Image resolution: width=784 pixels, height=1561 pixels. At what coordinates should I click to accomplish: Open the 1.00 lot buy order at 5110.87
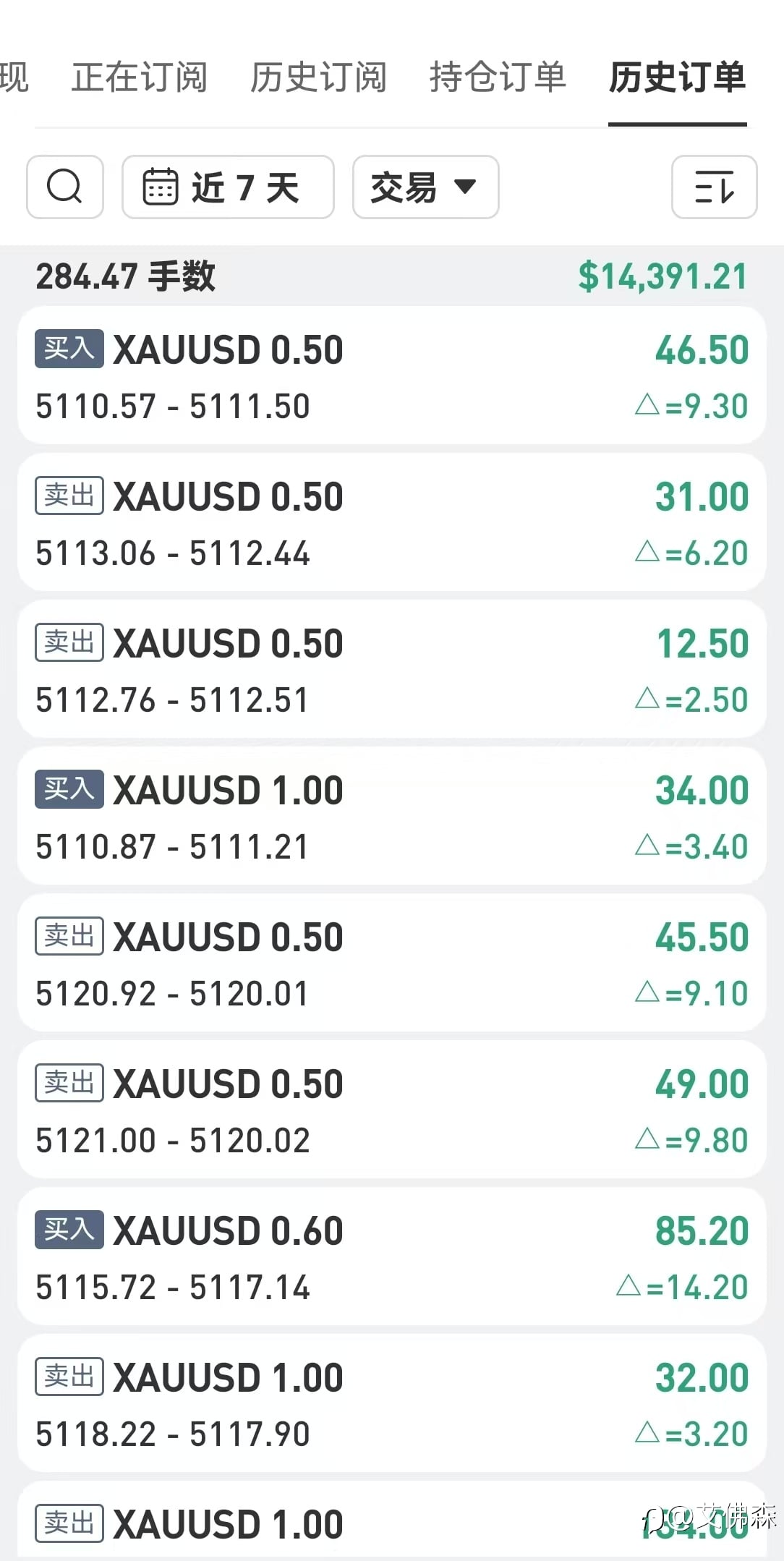[391, 817]
